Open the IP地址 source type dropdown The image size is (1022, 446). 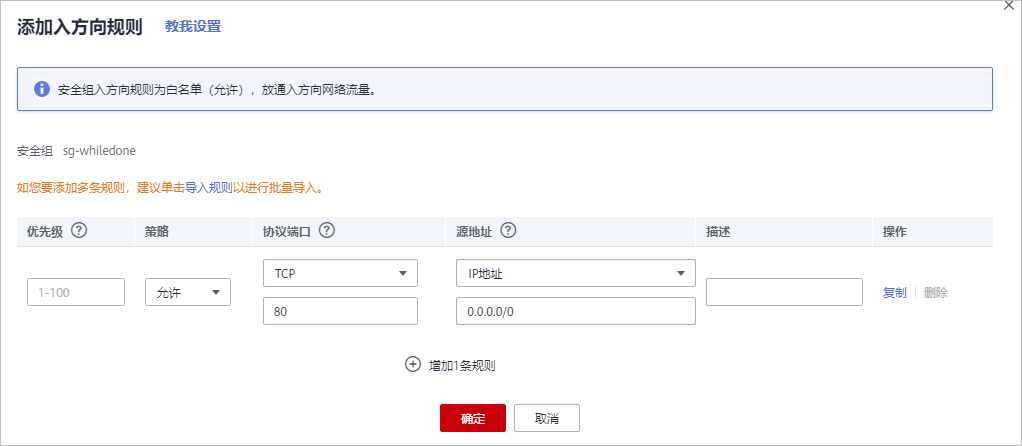point(575,273)
